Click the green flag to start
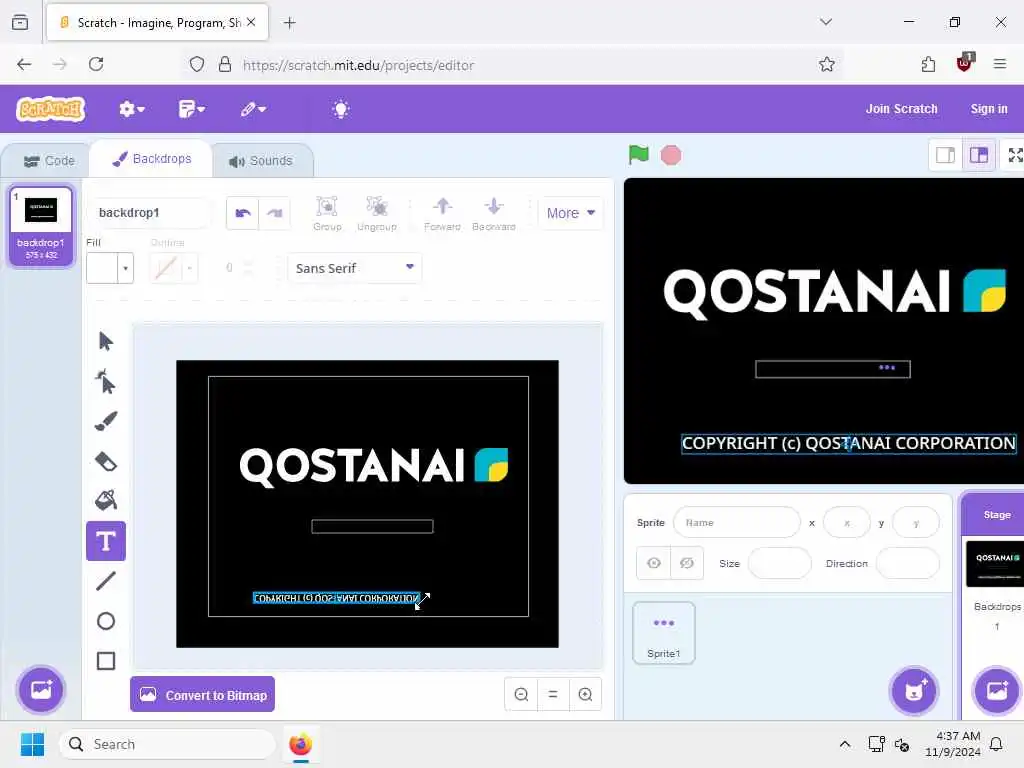The height and width of the screenshot is (768, 1024). (x=639, y=155)
